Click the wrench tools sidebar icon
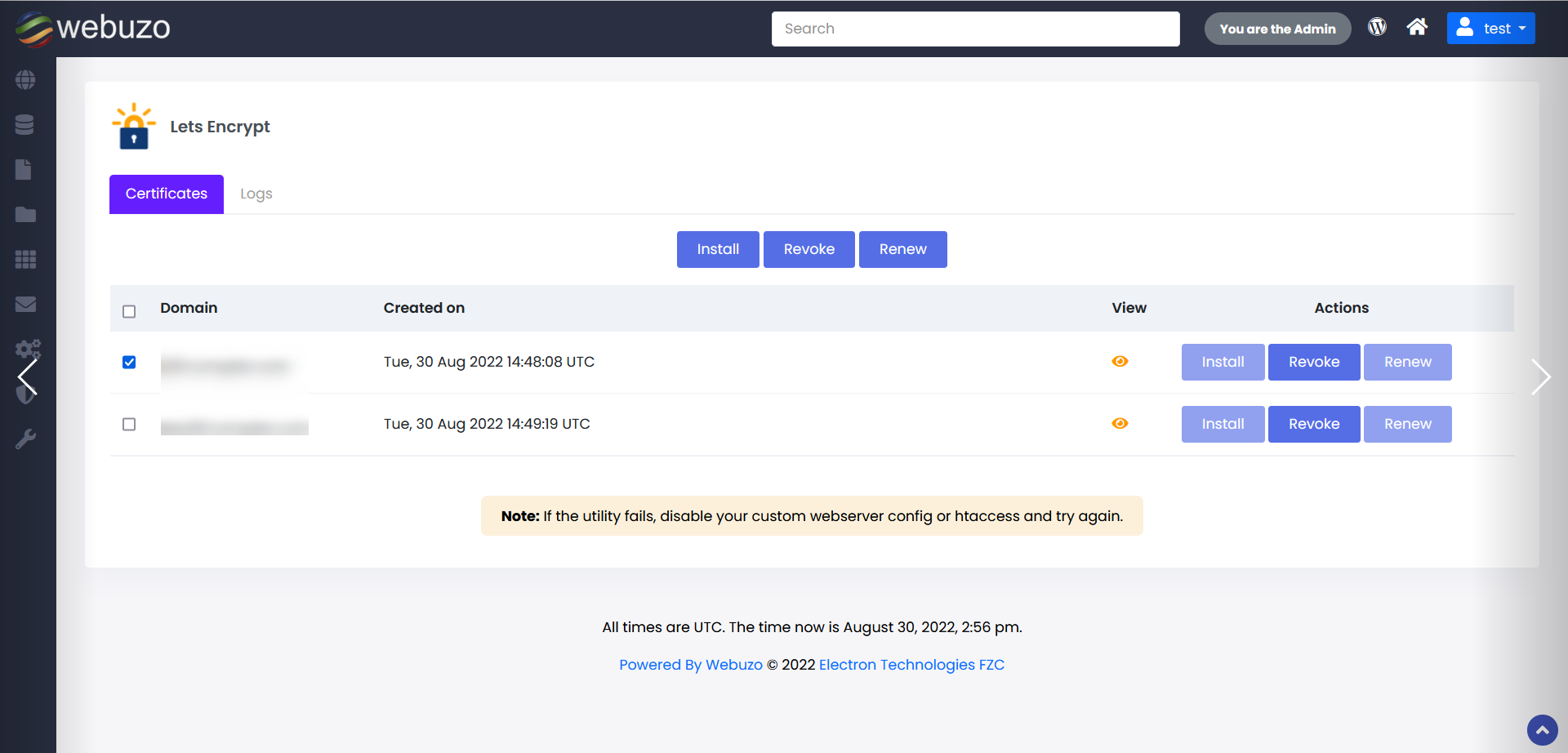The image size is (1568, 753). coord(25,439)
